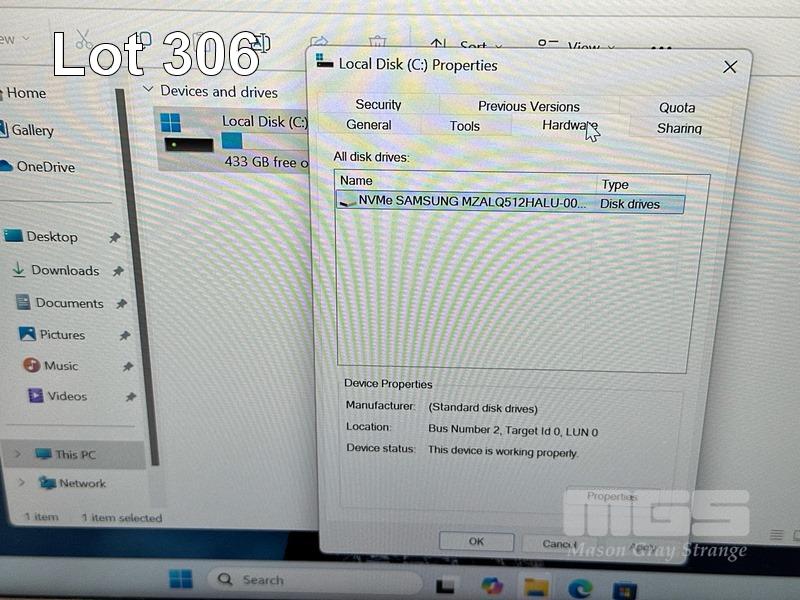Open the Previous Versions tab
Screen dimensions: 800x600
point(528,106)
